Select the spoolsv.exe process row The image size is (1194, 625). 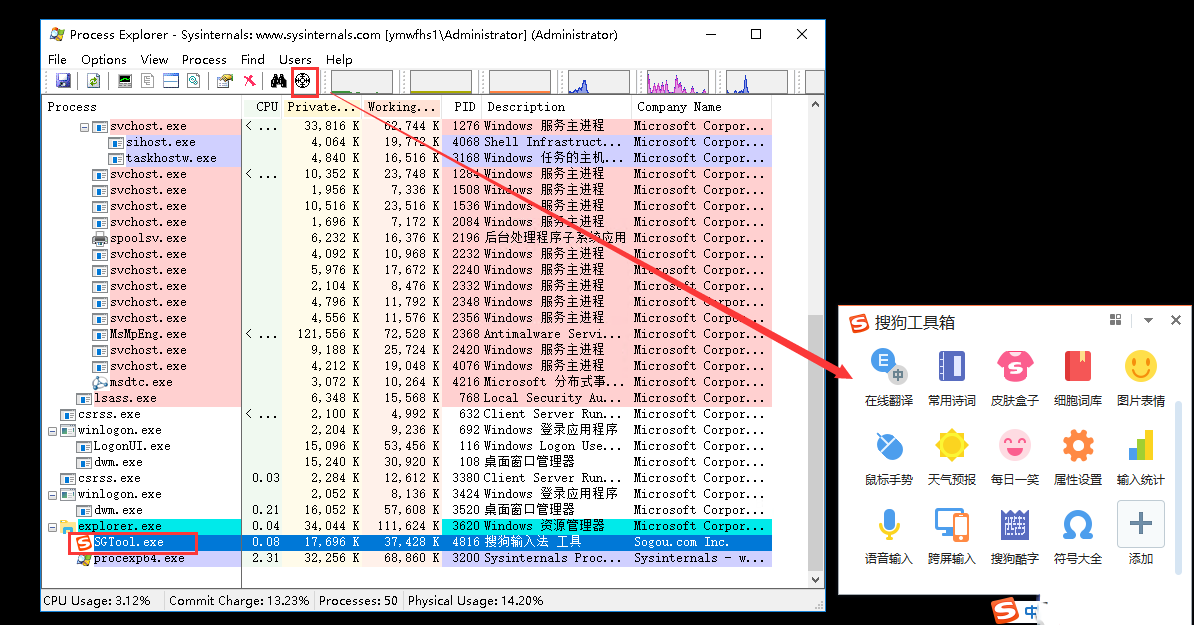tap(407, 238)
